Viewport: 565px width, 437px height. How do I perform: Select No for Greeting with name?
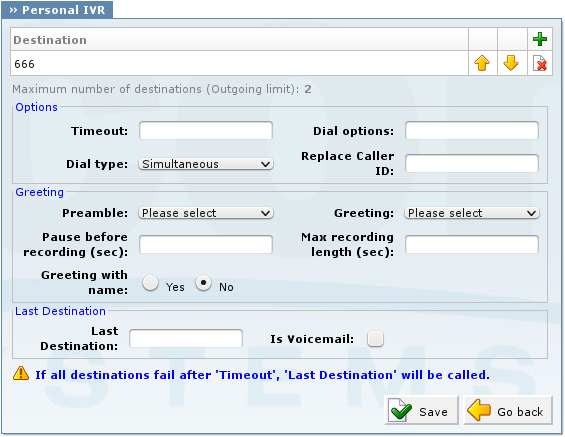click(204, 283)
